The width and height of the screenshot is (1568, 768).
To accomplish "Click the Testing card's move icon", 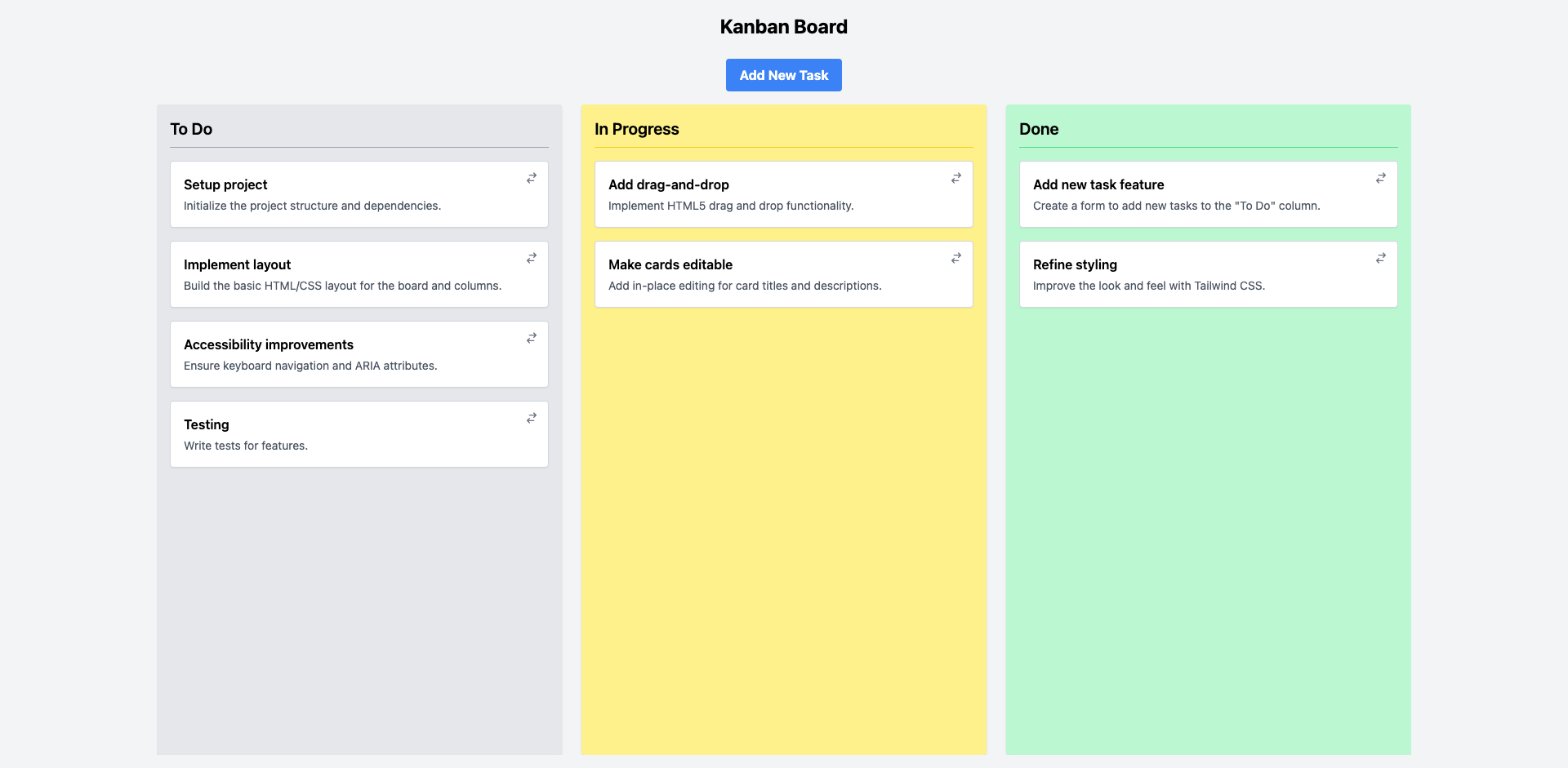I will pos(532,418).
